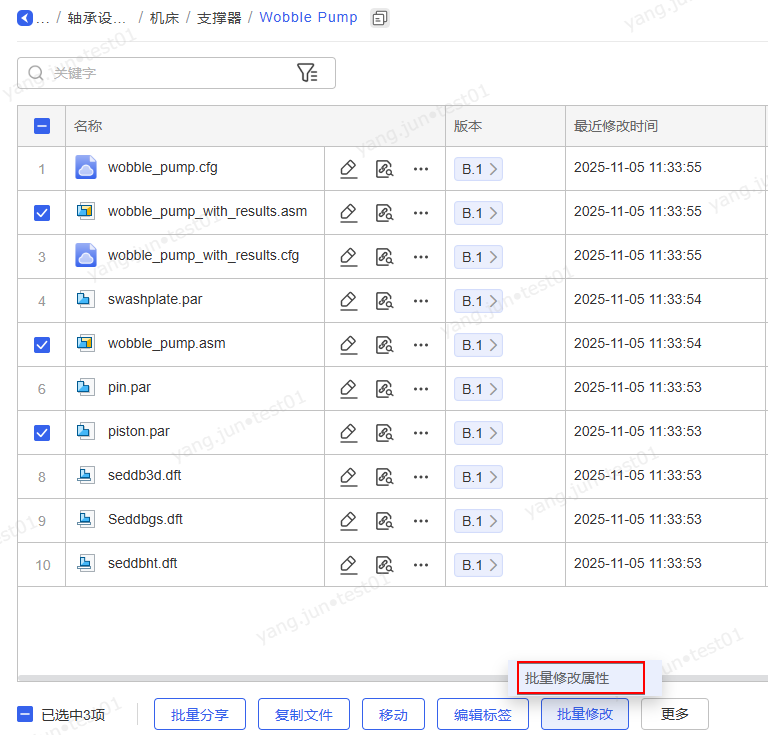Image resolution: width=768 pixels, height=735 pixels.
Task: Uncheck the piston.par row checkbox
Action: (x=42, y=433)
